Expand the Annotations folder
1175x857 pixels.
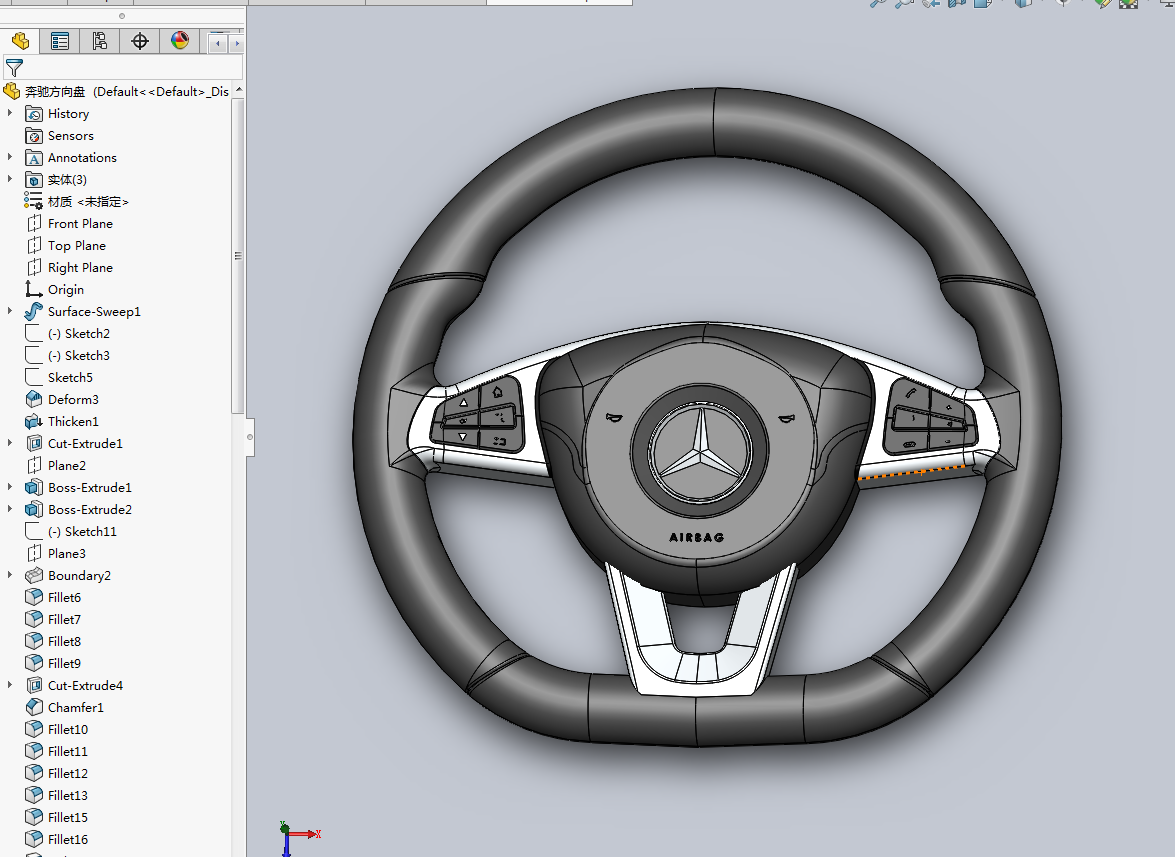point(10,157)
